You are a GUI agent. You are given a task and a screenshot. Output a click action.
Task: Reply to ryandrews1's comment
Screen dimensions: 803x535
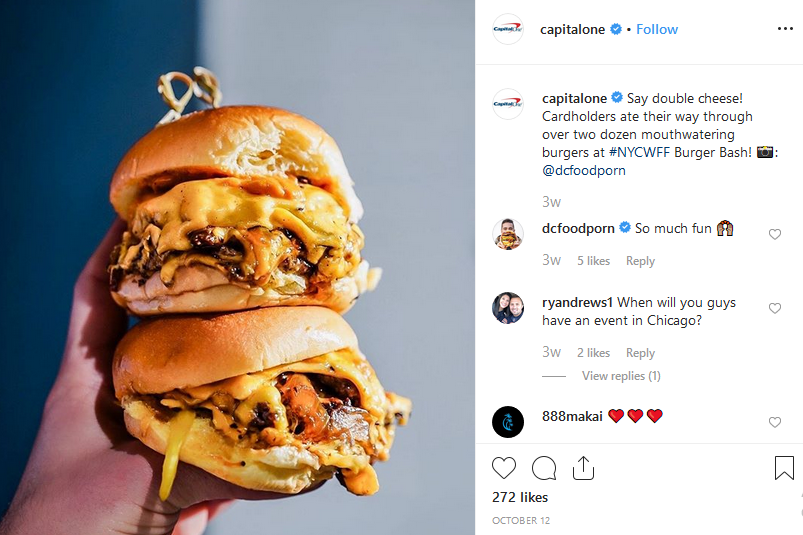640,353
